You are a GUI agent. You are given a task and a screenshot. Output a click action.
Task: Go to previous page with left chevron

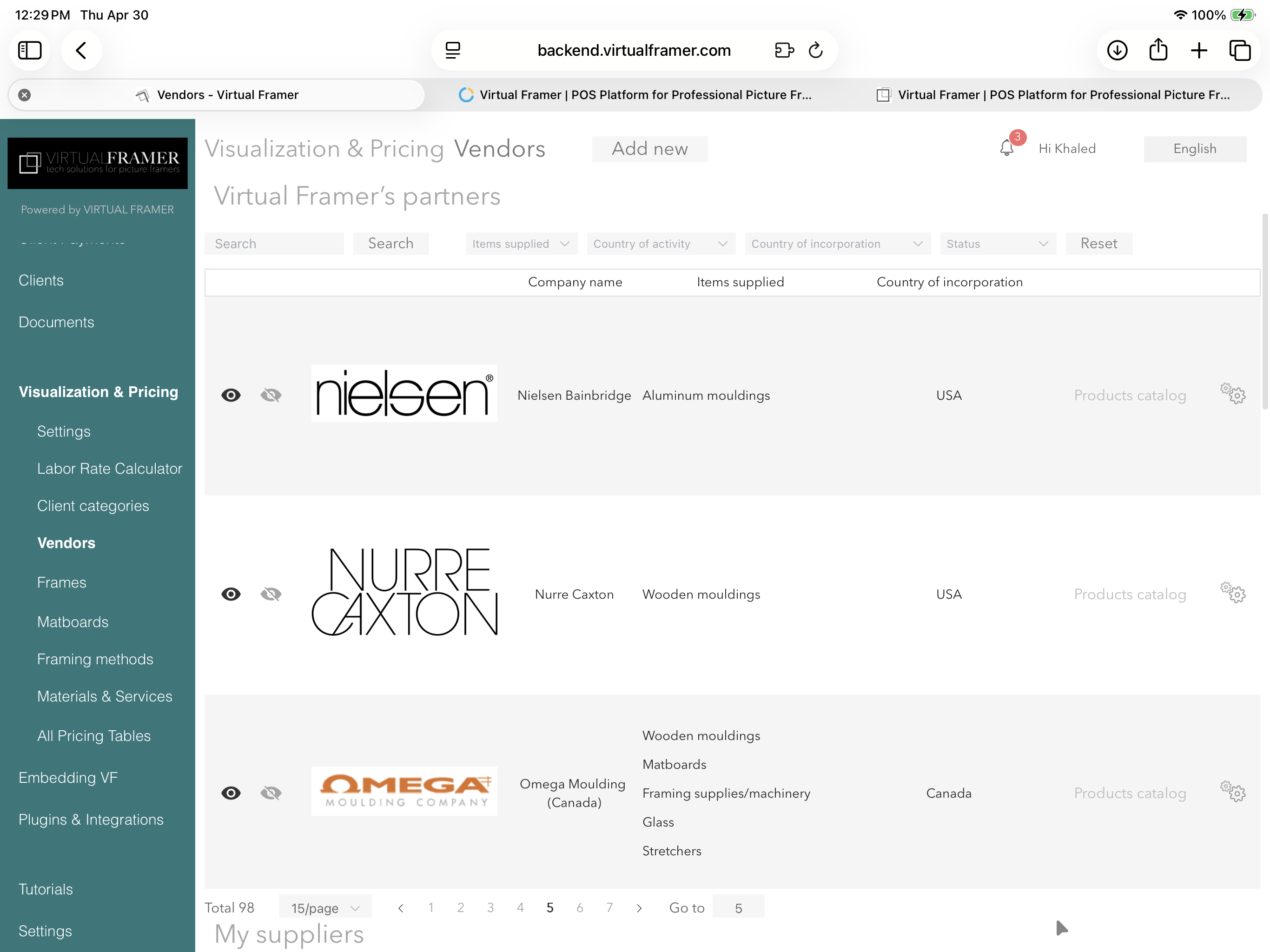coord(401,908)
